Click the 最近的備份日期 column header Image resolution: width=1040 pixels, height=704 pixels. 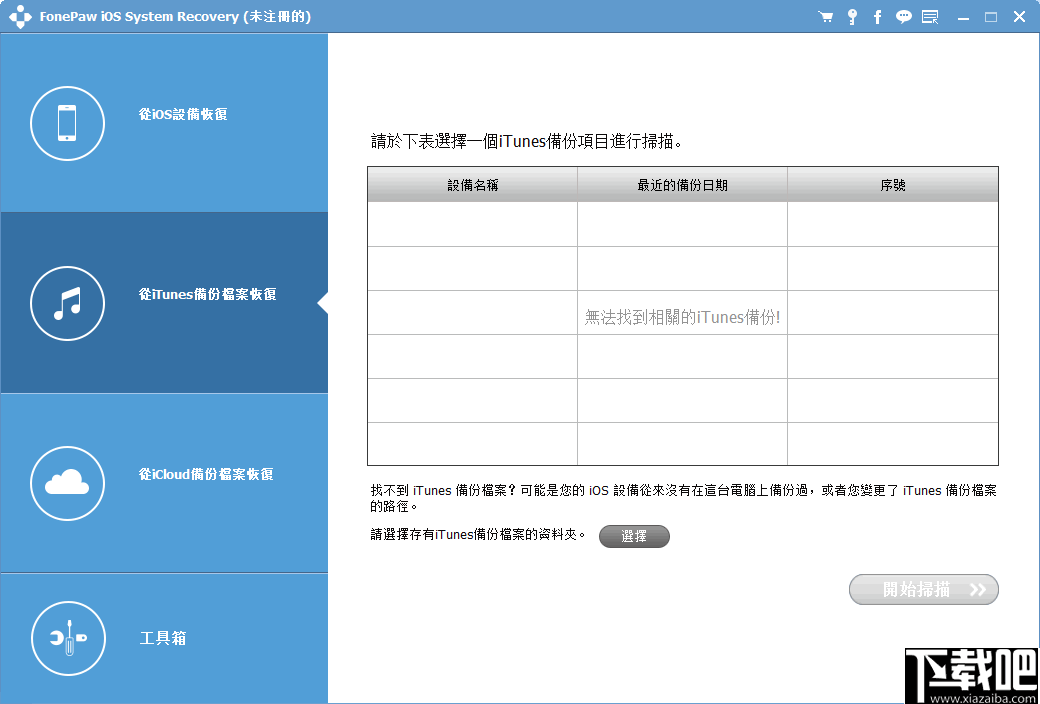(x=682, y=184)
